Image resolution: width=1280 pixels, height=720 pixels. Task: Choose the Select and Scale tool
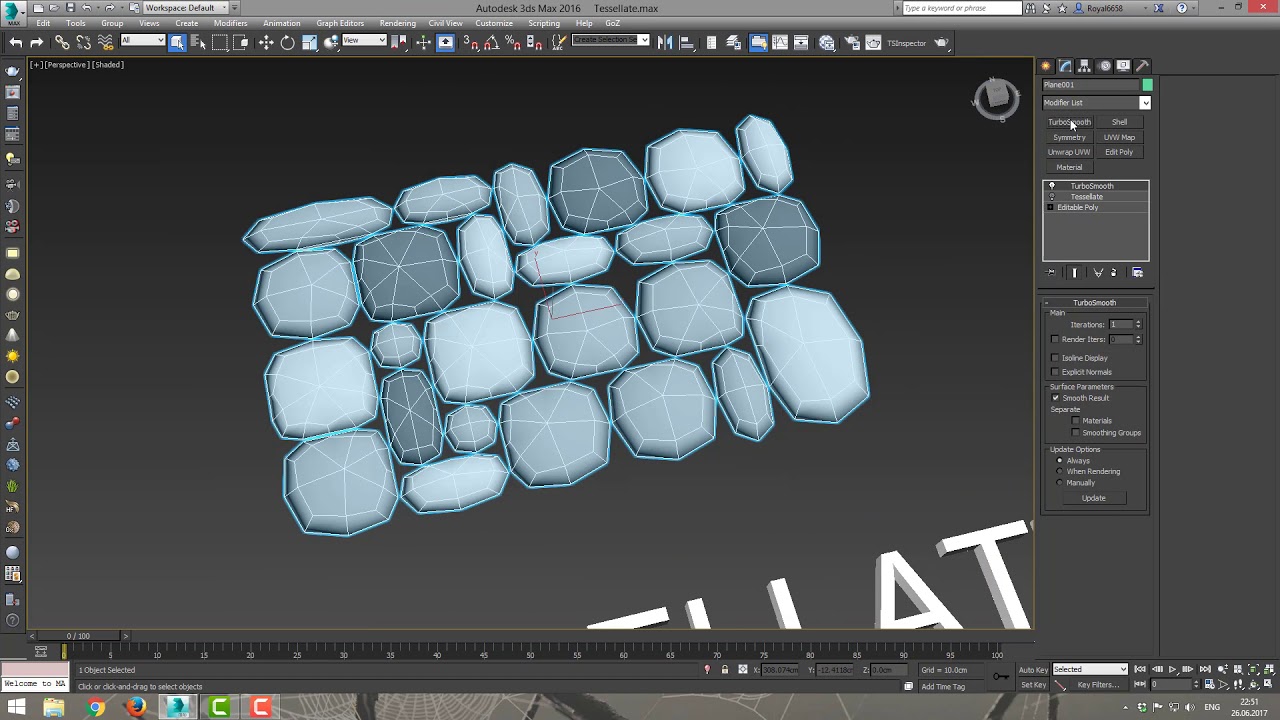[x=309, y=42]
